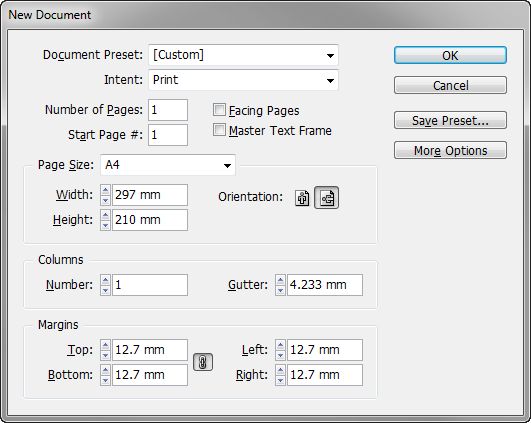Check the Master Text Frame option
Image resolution: width=531 pixels, height=423 pixels.
(x=219, y=130)
